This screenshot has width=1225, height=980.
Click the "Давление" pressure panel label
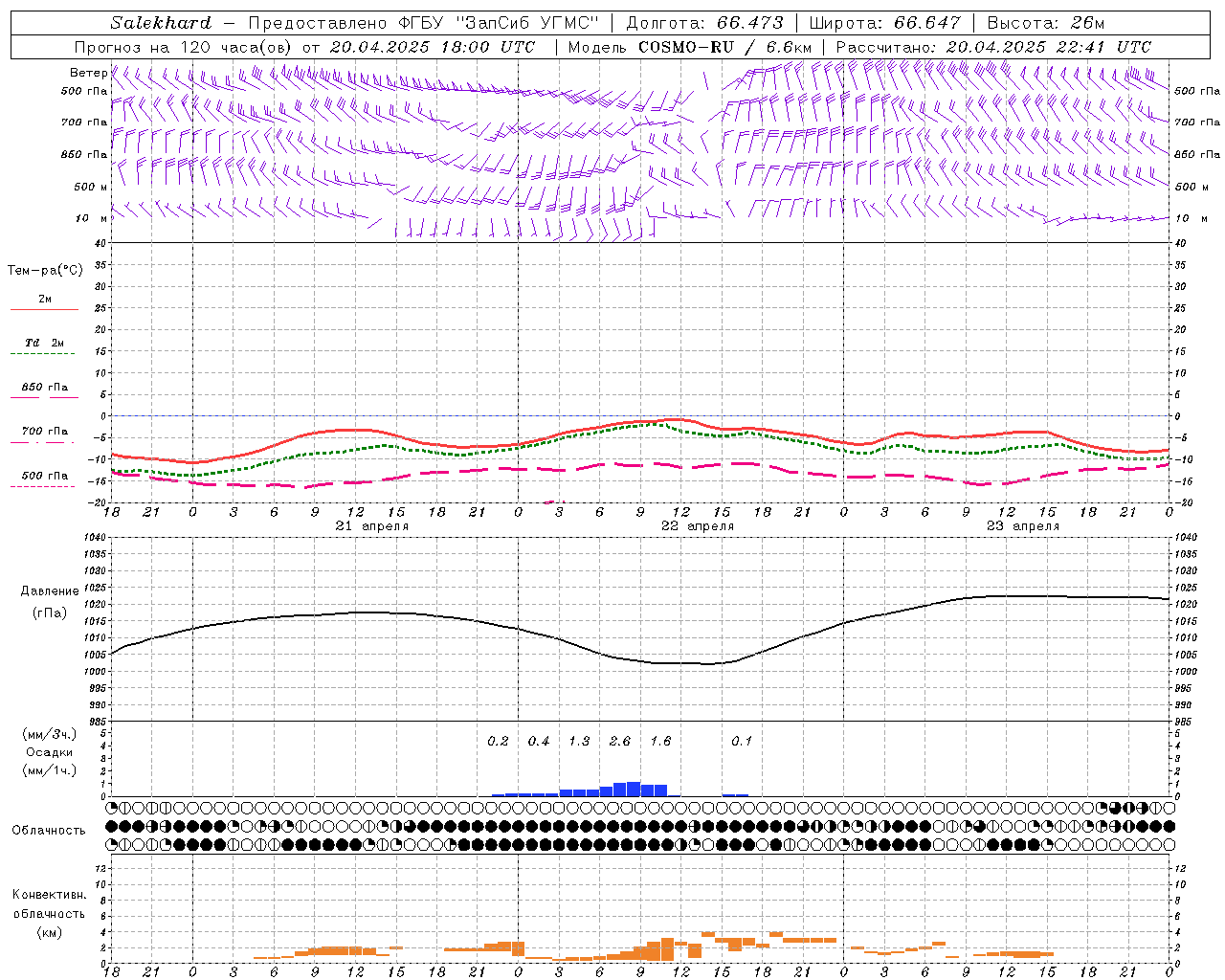click(50, 591)
